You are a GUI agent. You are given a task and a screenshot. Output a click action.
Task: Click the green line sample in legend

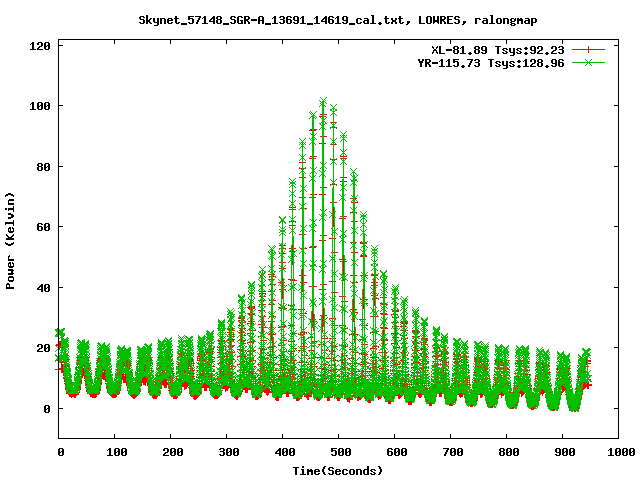(x=589, y=62)
